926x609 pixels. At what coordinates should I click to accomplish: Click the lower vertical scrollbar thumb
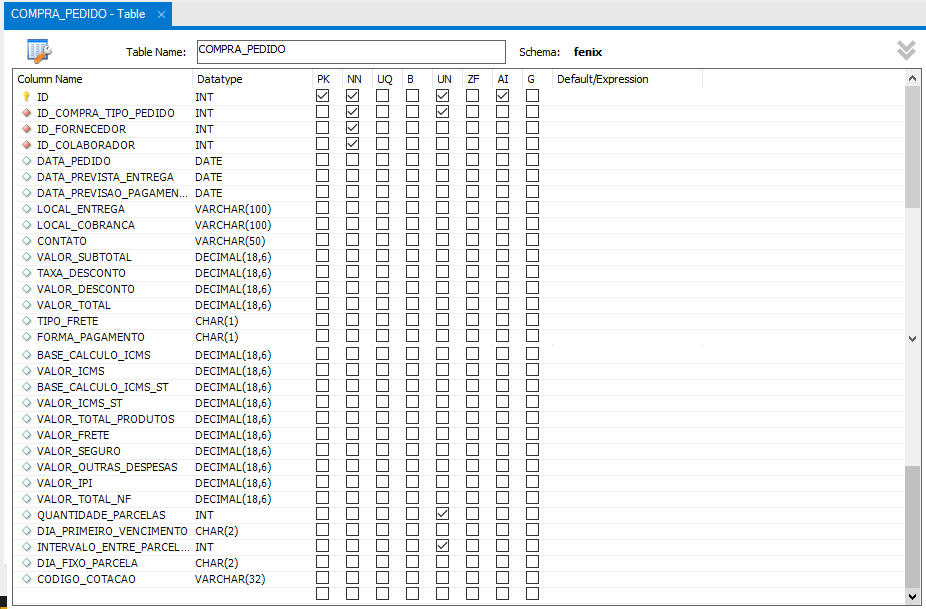[912, 527]
